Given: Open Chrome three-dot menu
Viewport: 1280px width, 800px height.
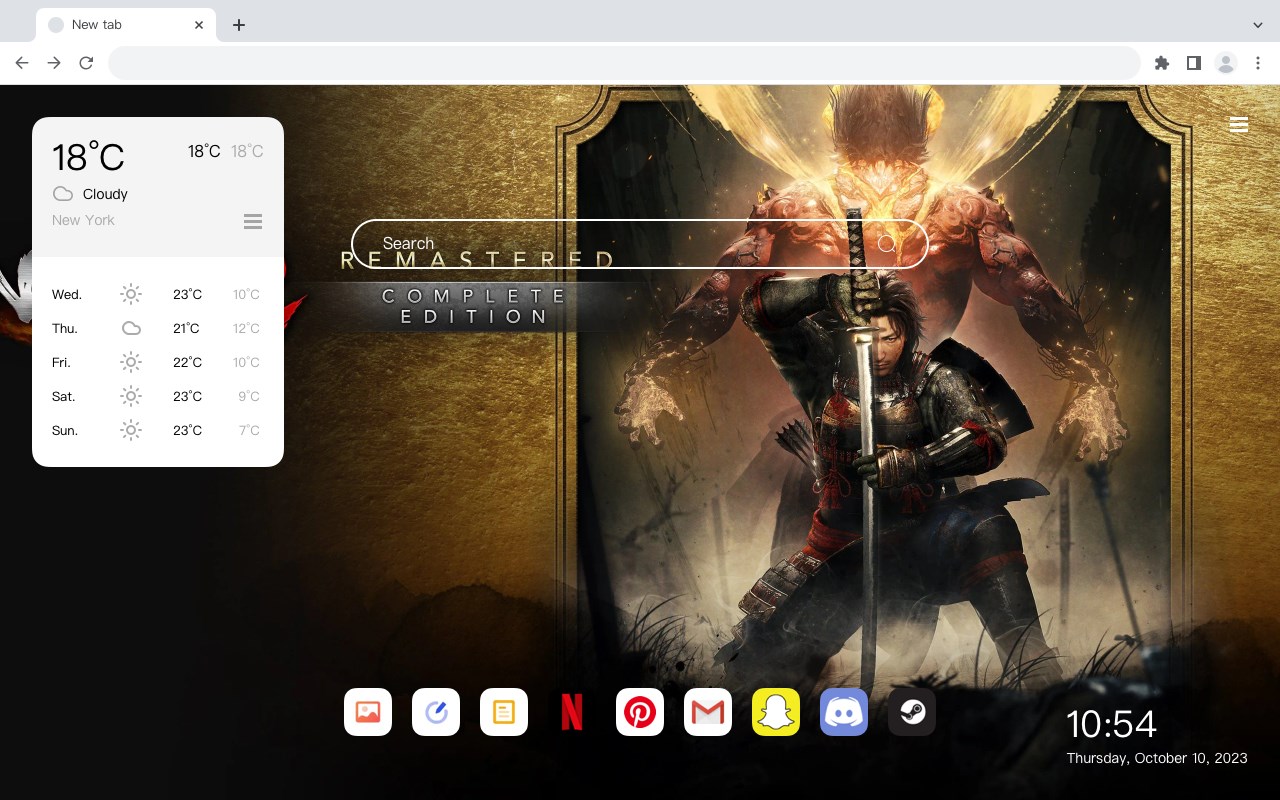Looking at the screenshot, I should (x=1258, y=63).
